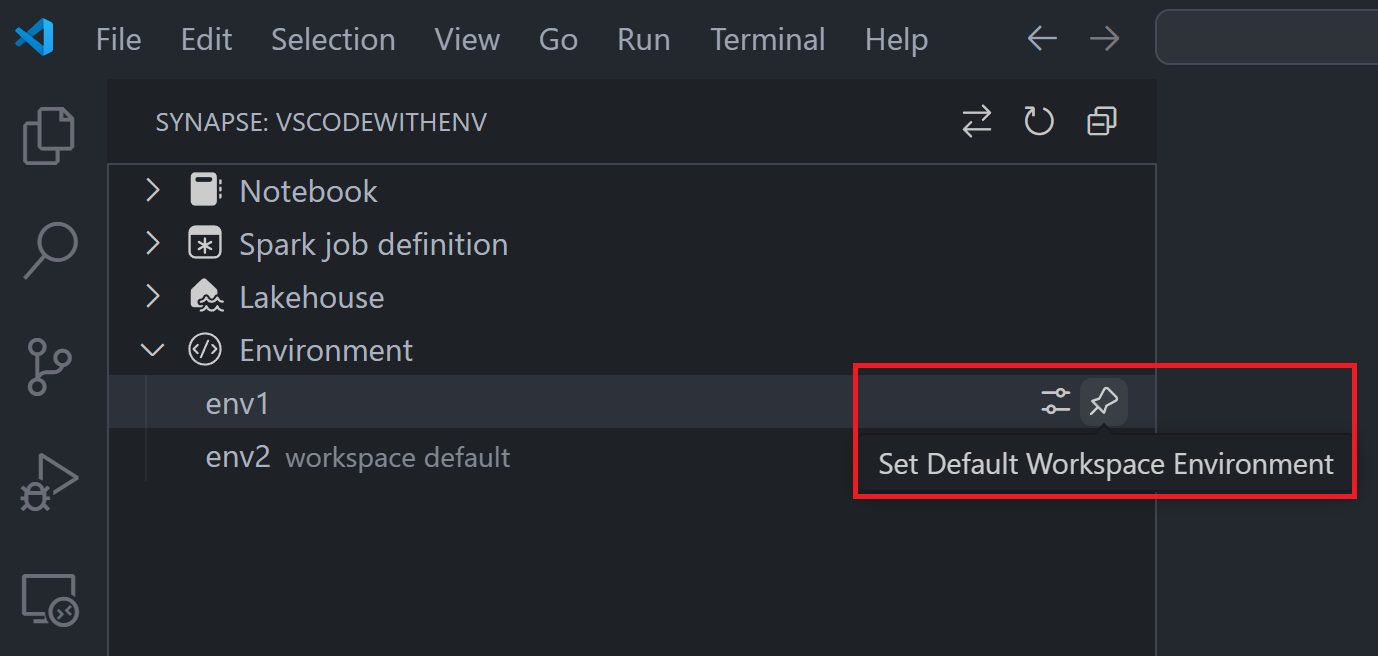Click the switch workspace arrows icon

[976, 120]
